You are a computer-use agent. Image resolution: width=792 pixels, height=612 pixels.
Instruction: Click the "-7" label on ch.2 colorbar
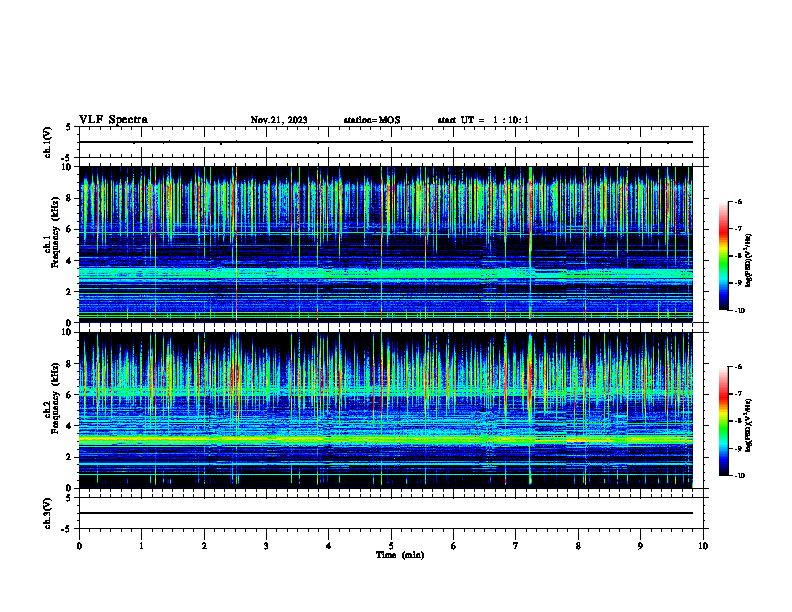click(x=738, y=394)
